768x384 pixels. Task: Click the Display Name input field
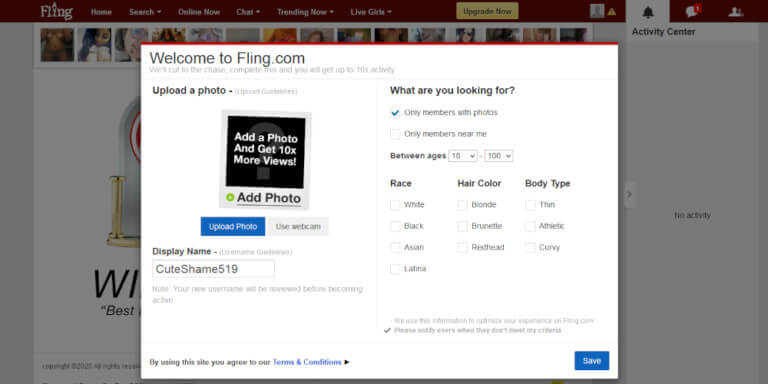[x=213, y=269]
